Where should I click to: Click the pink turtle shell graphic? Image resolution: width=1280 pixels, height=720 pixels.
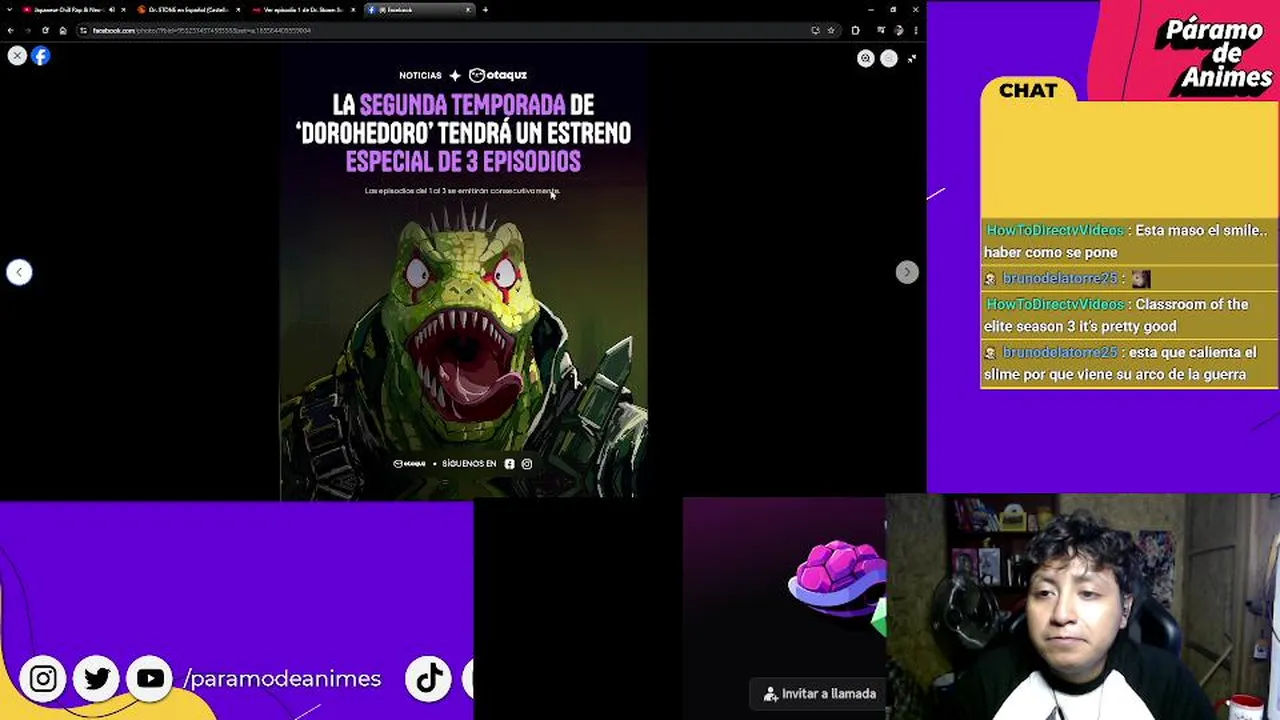838,578
